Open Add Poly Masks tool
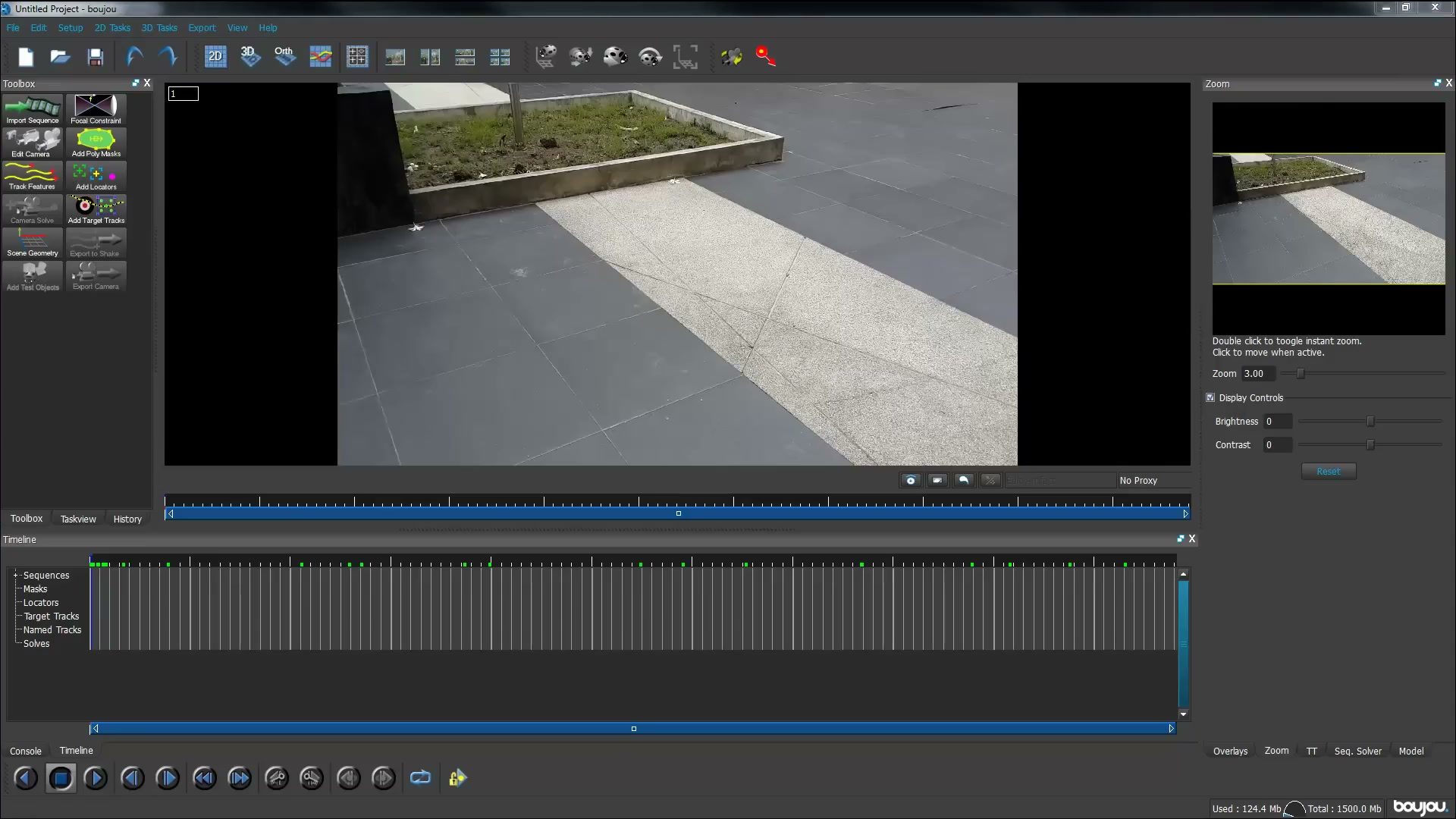 [96, 143]
